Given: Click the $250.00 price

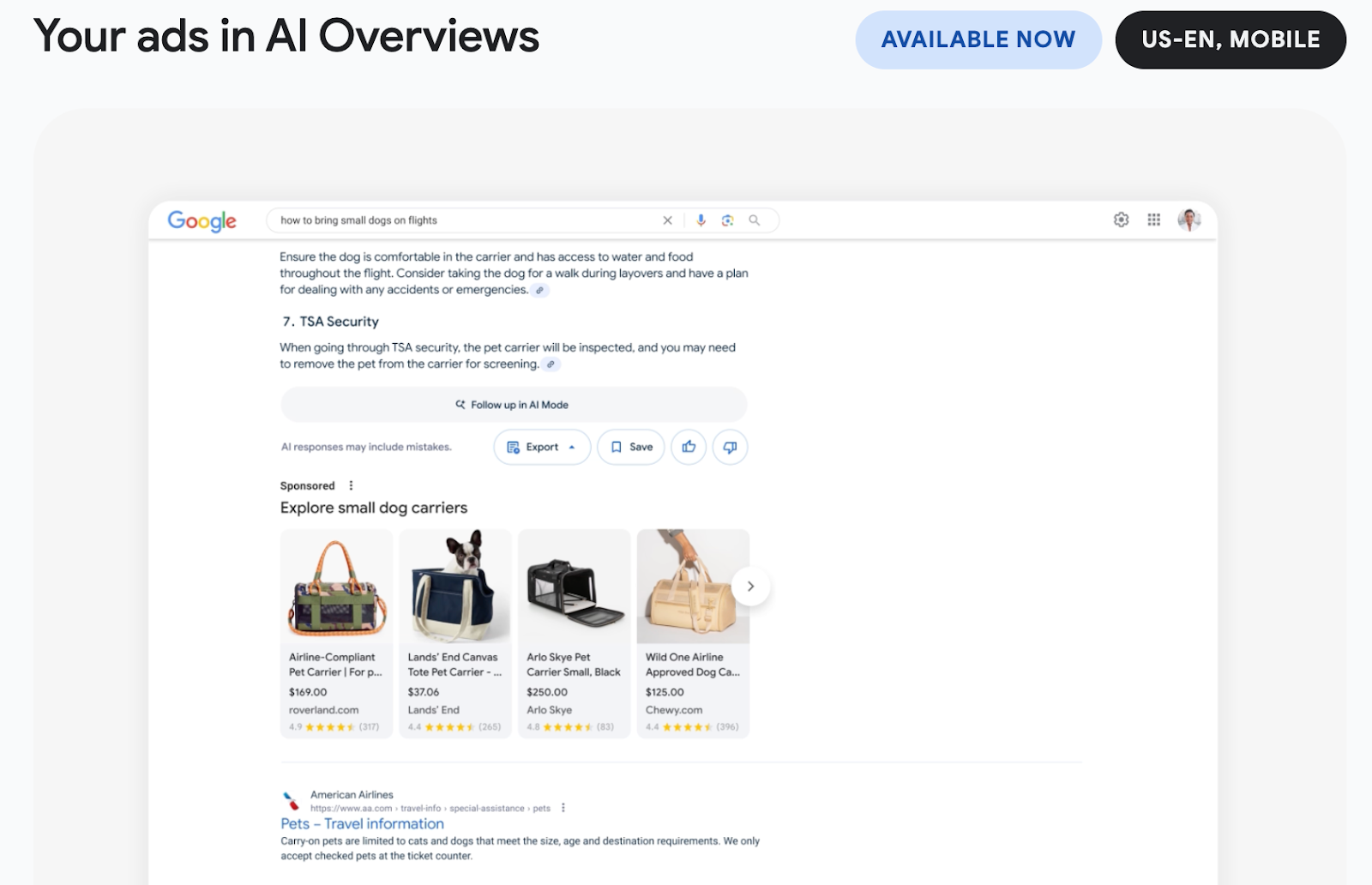Looking at the screenshot, I should point(547,692).
